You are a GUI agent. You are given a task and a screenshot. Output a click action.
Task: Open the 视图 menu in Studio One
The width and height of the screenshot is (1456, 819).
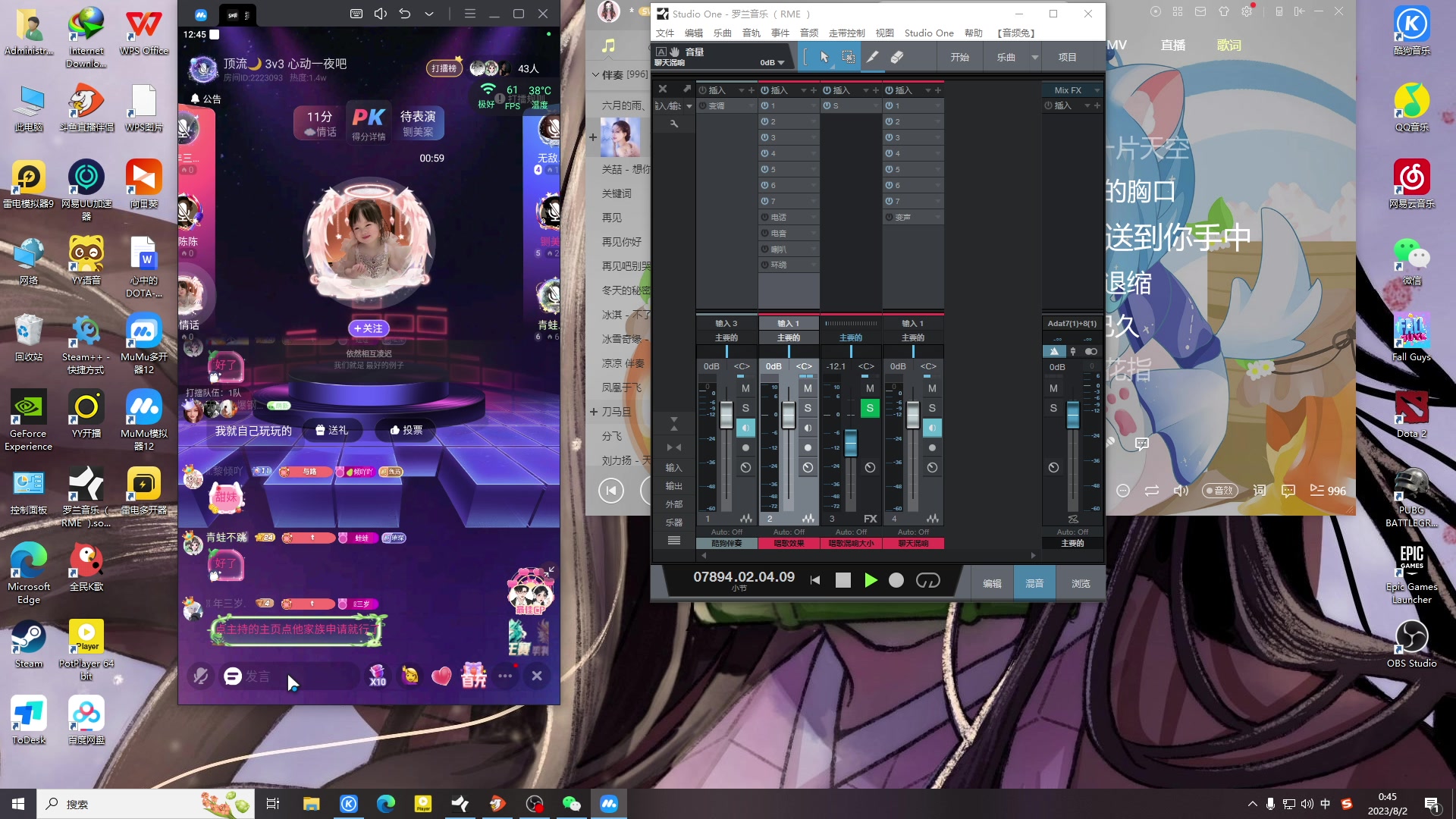884,33
